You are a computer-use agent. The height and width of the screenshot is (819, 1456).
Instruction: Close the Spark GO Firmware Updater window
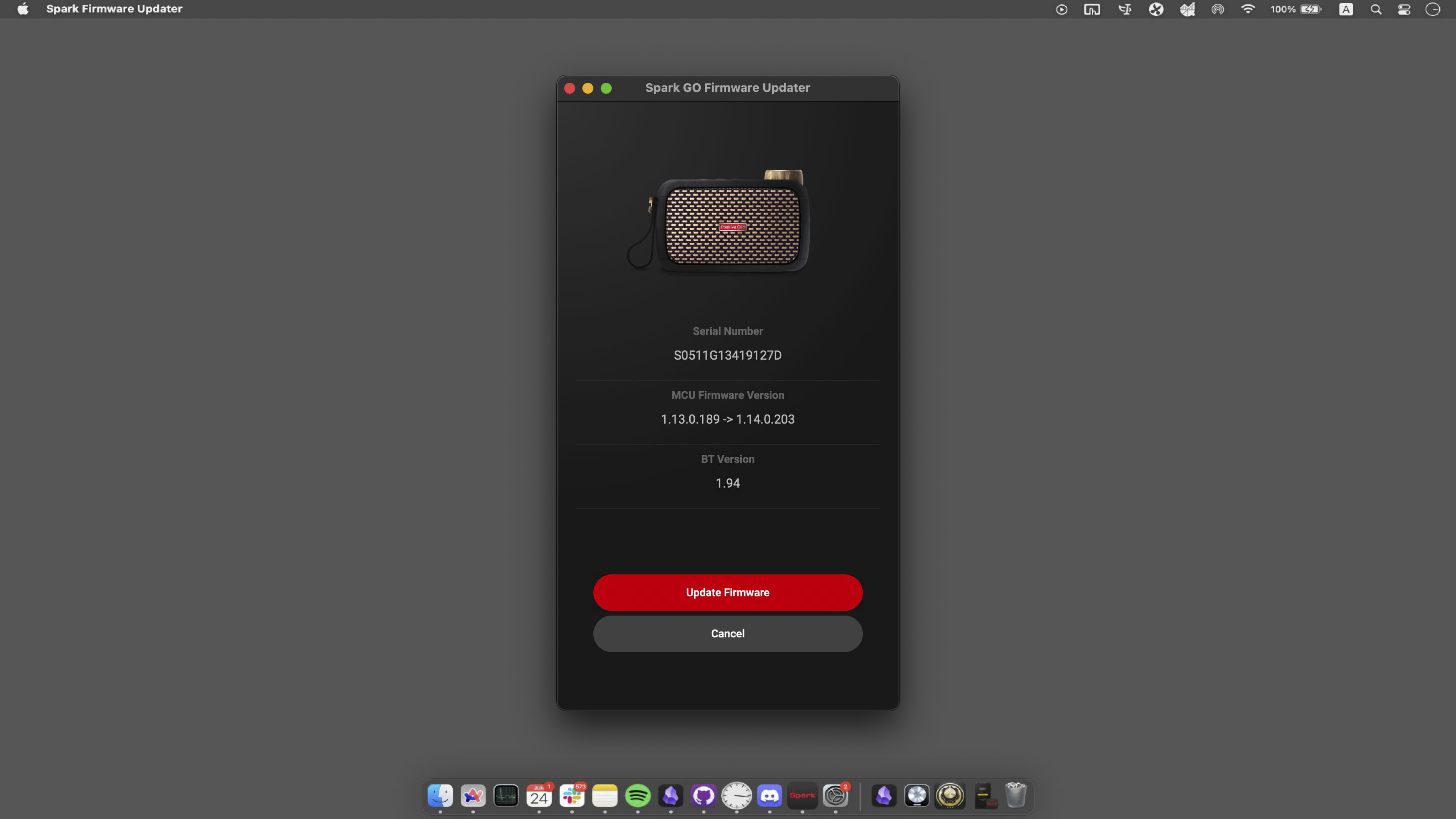point(570,88)
